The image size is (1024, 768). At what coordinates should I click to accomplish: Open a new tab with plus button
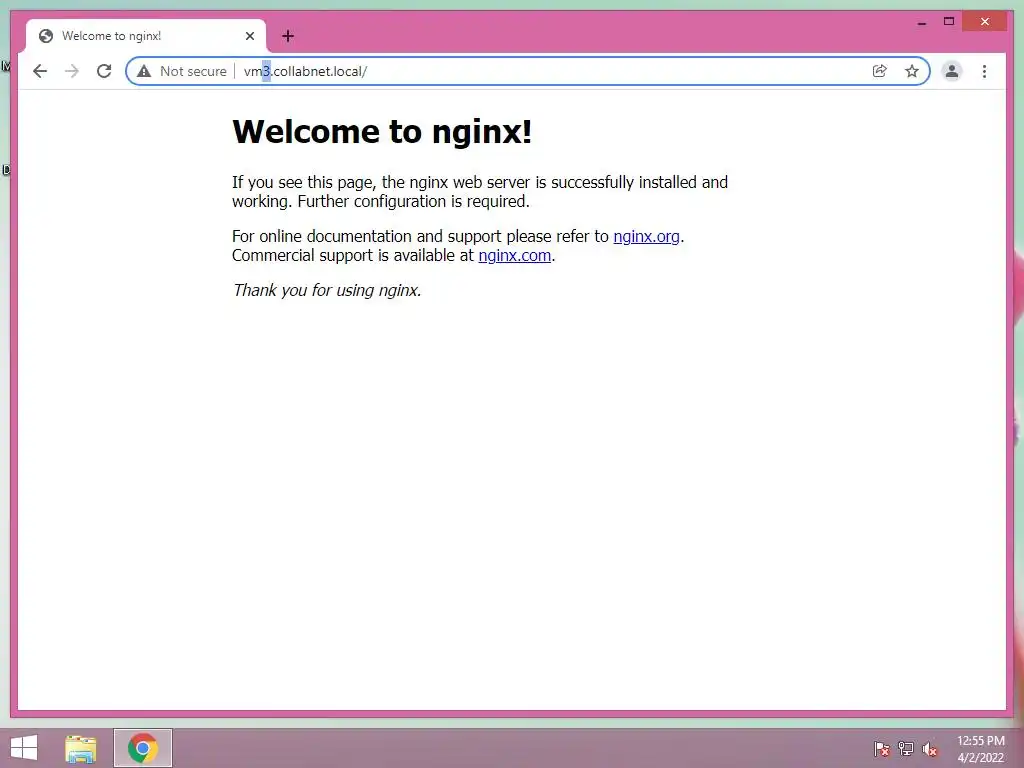(287, 36)
